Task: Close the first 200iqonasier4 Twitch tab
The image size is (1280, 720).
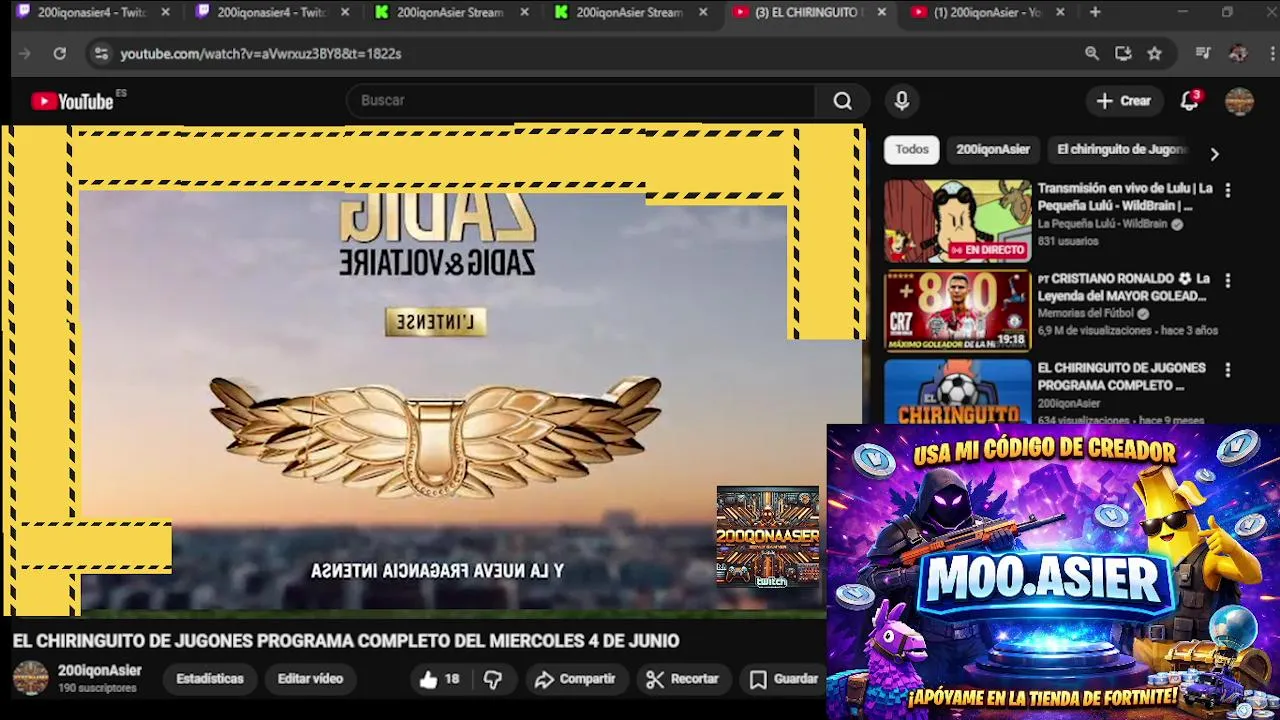Action: (166, 13)
